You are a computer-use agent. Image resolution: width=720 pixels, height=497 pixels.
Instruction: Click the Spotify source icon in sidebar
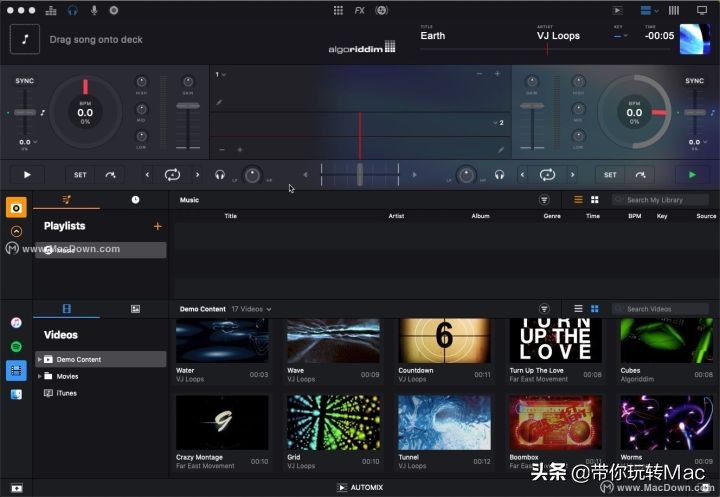pyautogui.click(x=16, y=346)
